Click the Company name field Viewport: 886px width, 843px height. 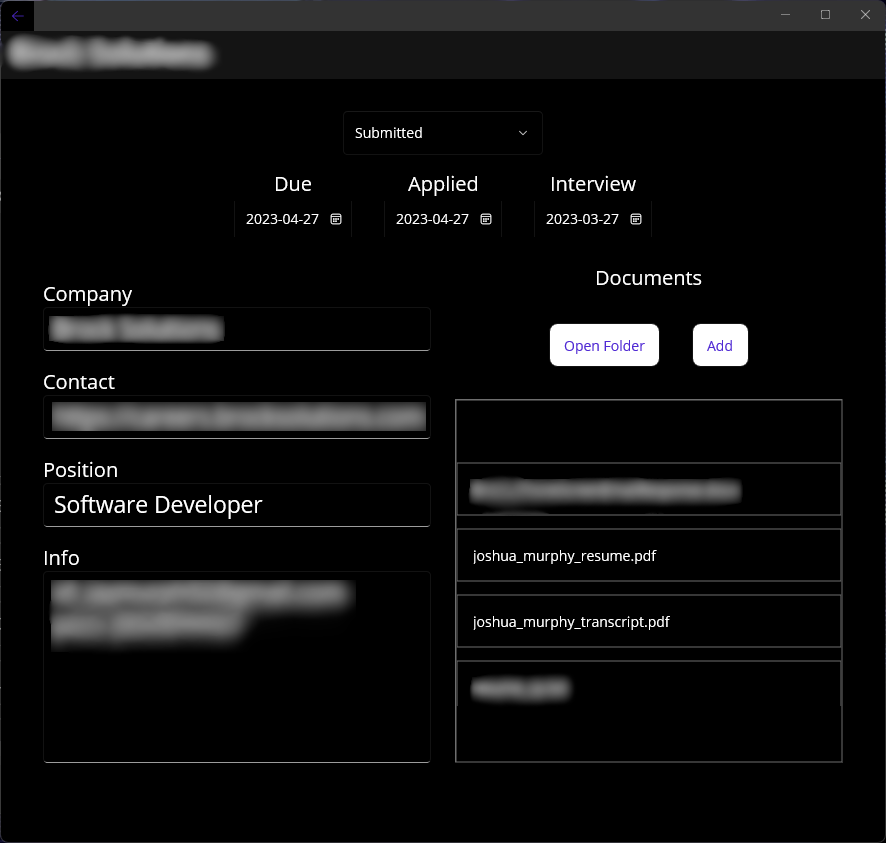coord(236,328)
